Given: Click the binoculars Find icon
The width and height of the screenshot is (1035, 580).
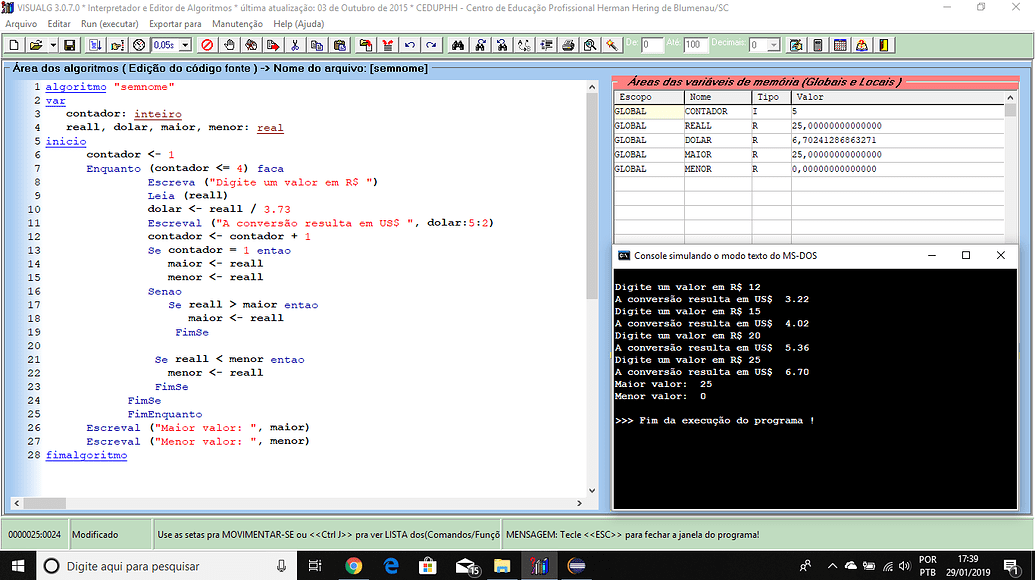Looking at the screenshot, I should tap(458, 45).
